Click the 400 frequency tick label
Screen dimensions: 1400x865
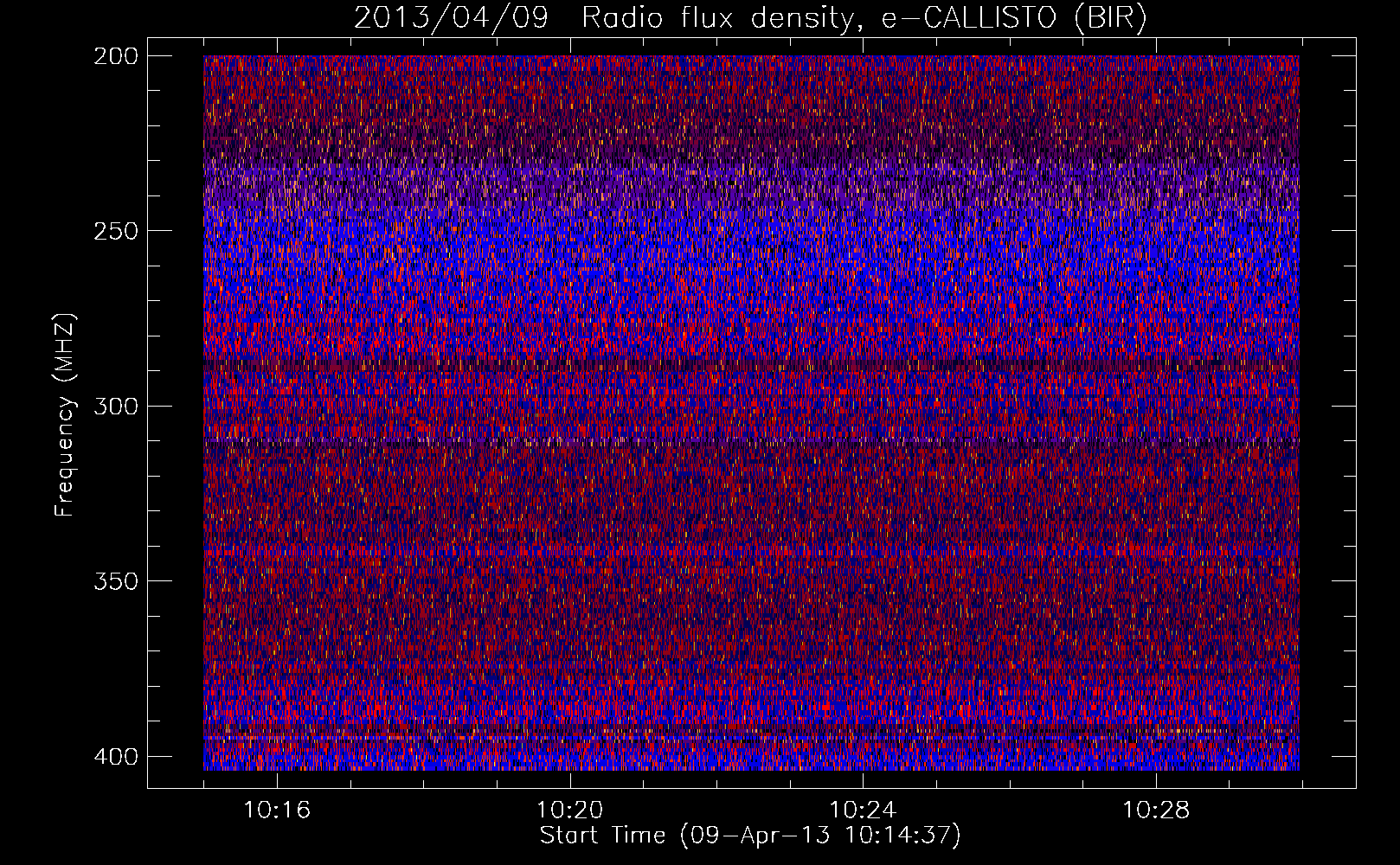point(115,757)
